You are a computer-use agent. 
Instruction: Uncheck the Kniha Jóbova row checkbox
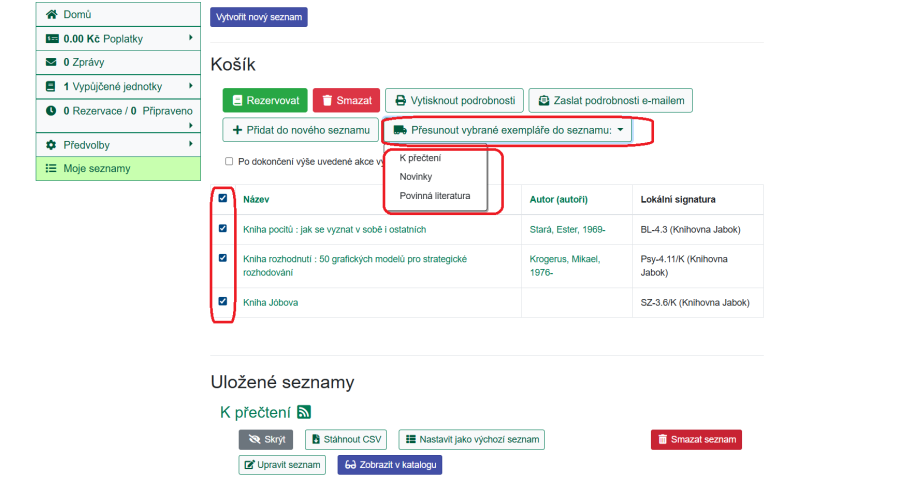point(223,301)
